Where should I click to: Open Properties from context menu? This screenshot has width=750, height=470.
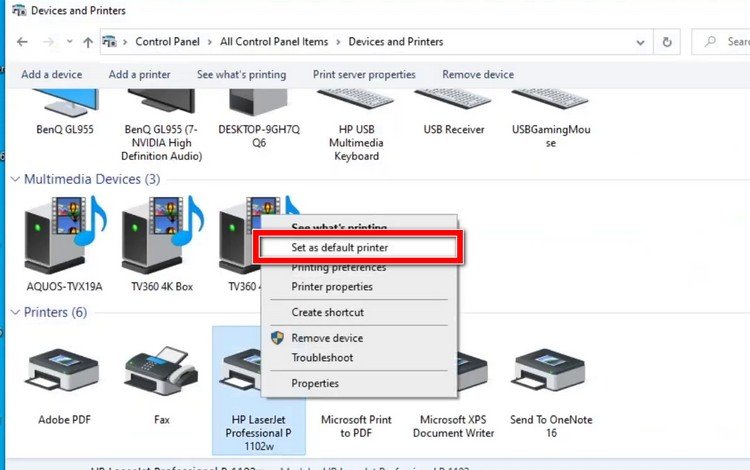(359, 383)
